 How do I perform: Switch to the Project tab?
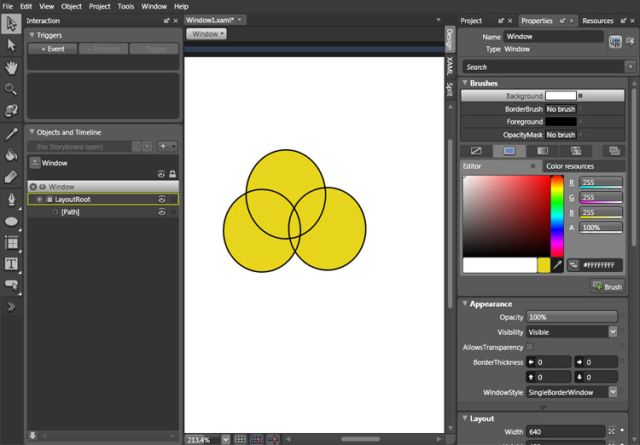(471, 21)
